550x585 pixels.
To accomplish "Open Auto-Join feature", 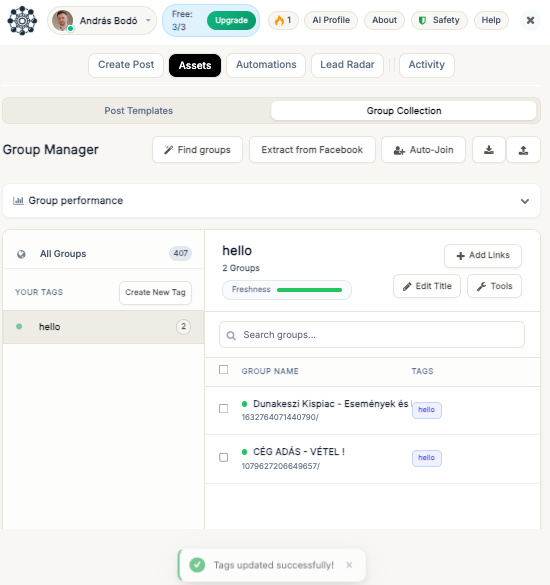I will [424, 150].
